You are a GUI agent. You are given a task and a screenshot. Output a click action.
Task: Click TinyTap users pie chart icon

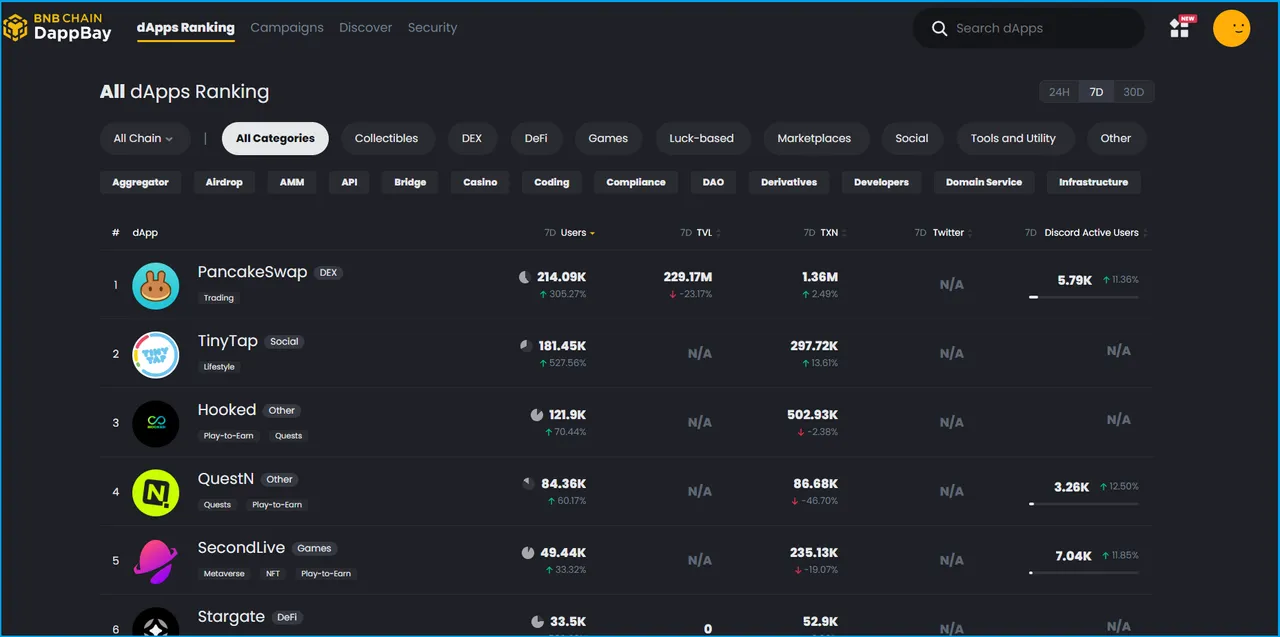[x=526, y=346]
